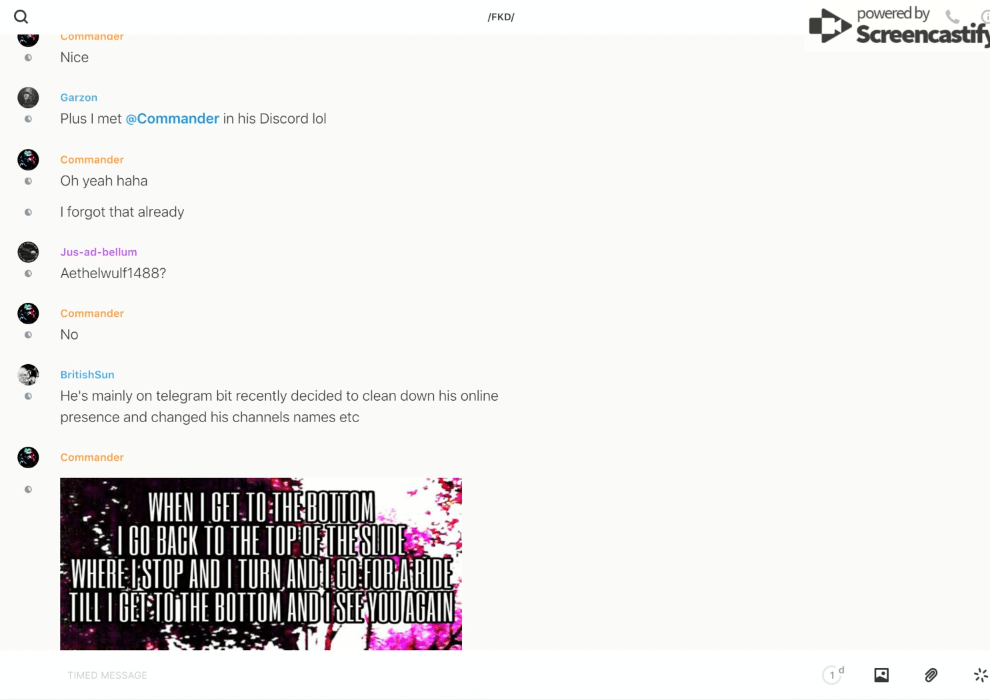Open the slide lyrics meme image
This screenshot has width=990, height=700.
pos(261,563)
